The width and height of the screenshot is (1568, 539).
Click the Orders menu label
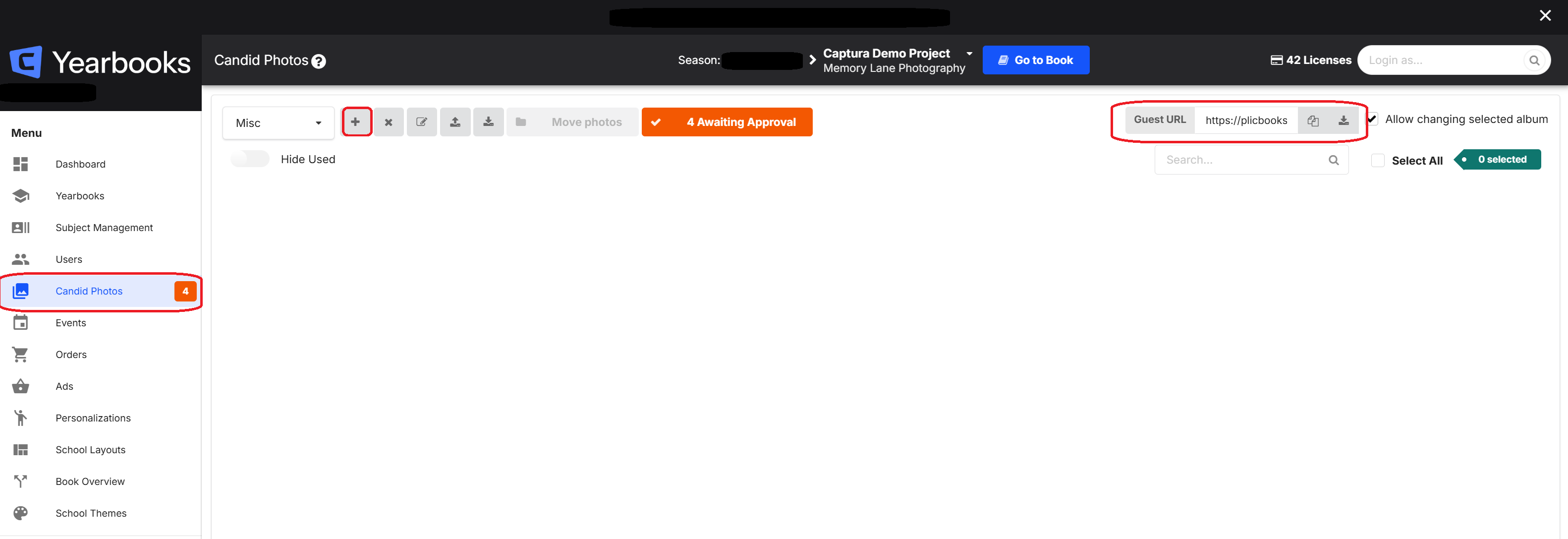[71, 355]
